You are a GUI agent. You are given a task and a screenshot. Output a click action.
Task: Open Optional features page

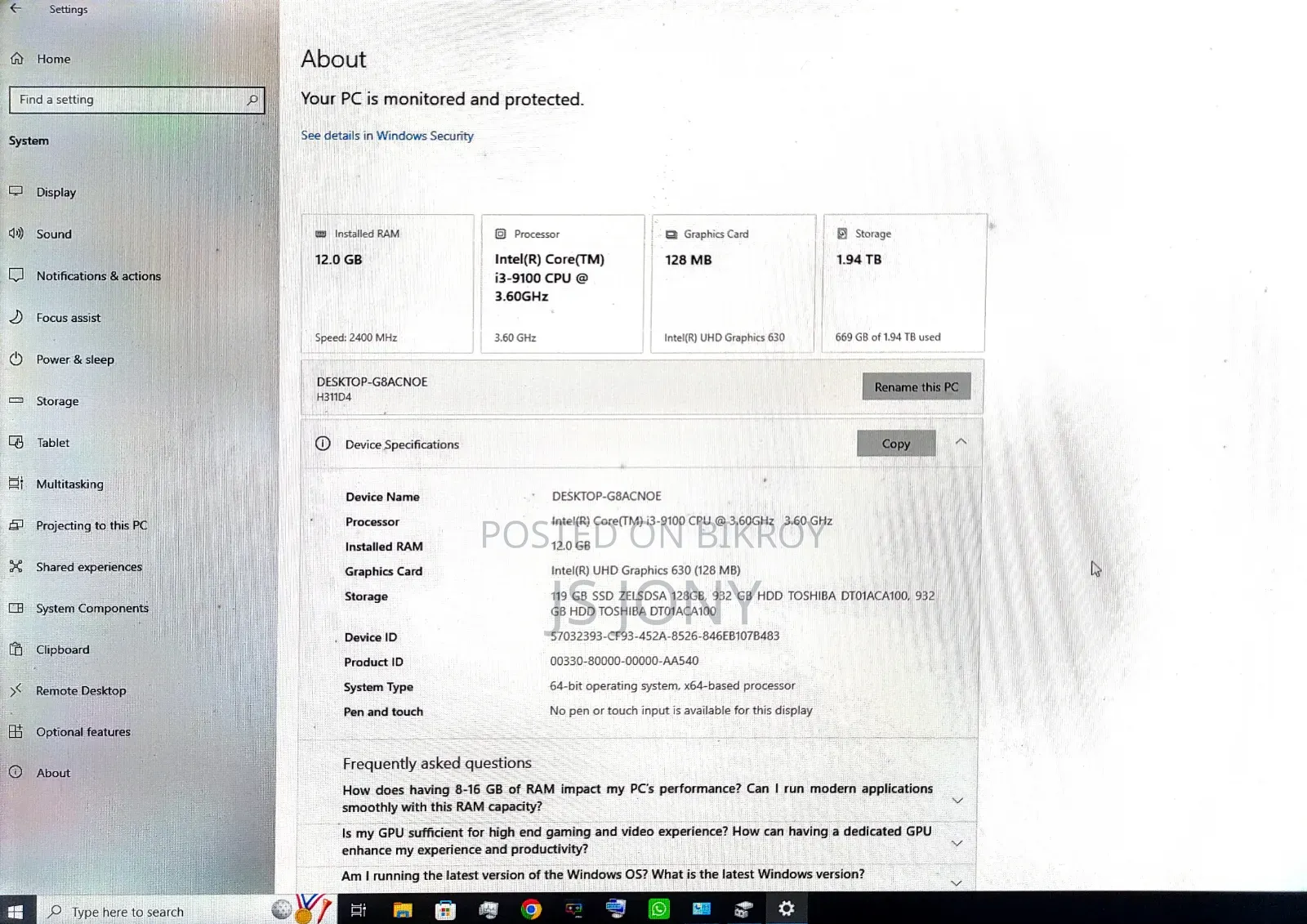point(83,732)
